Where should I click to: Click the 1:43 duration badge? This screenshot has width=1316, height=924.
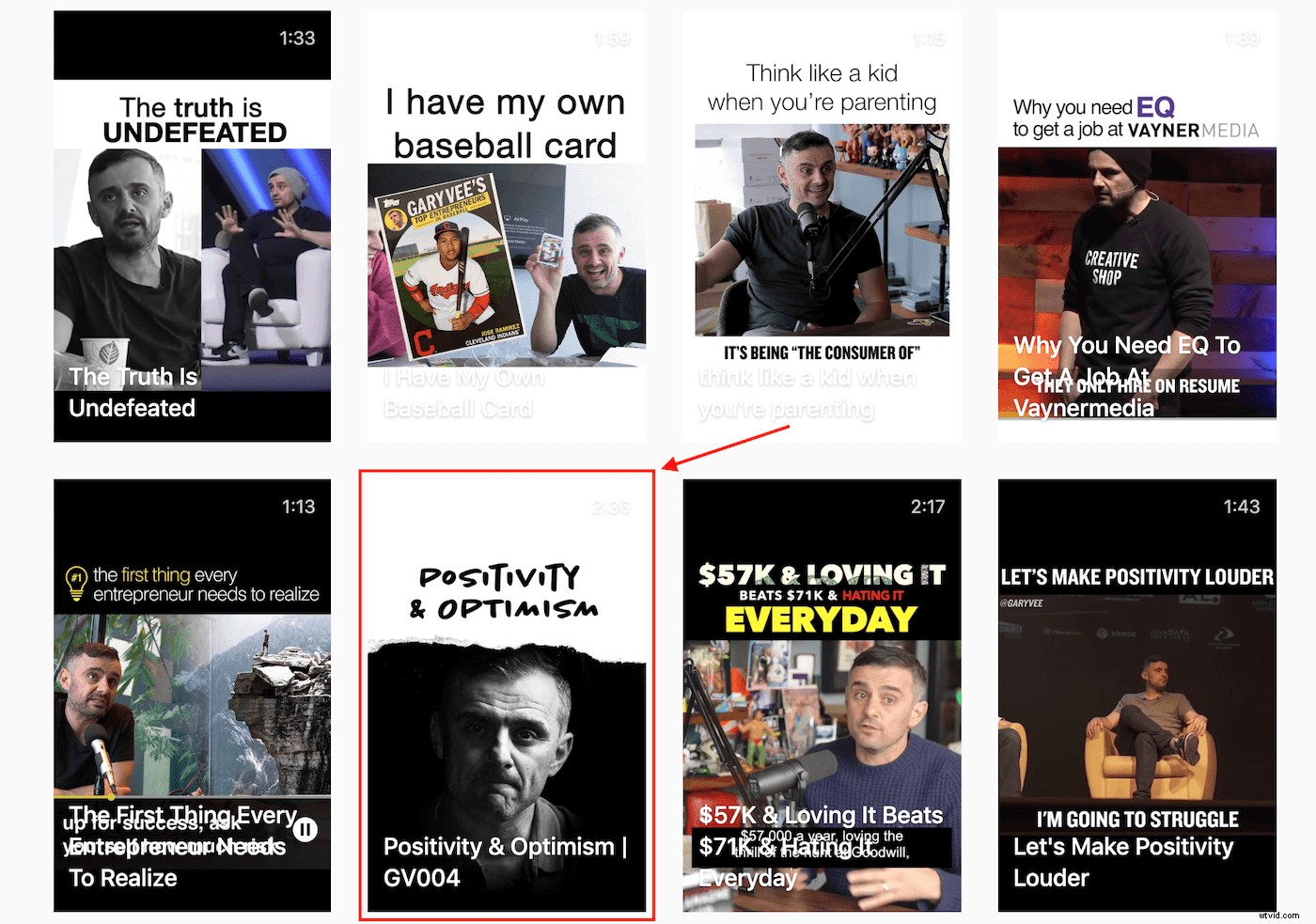click(x=1241, y=506)
